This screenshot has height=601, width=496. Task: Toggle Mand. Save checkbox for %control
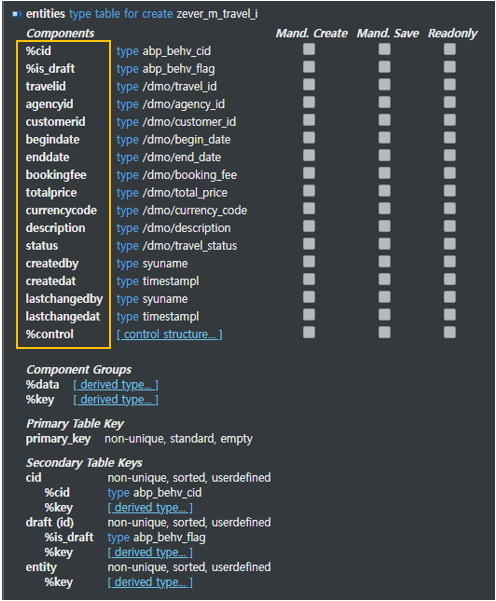tap(384, 332)
